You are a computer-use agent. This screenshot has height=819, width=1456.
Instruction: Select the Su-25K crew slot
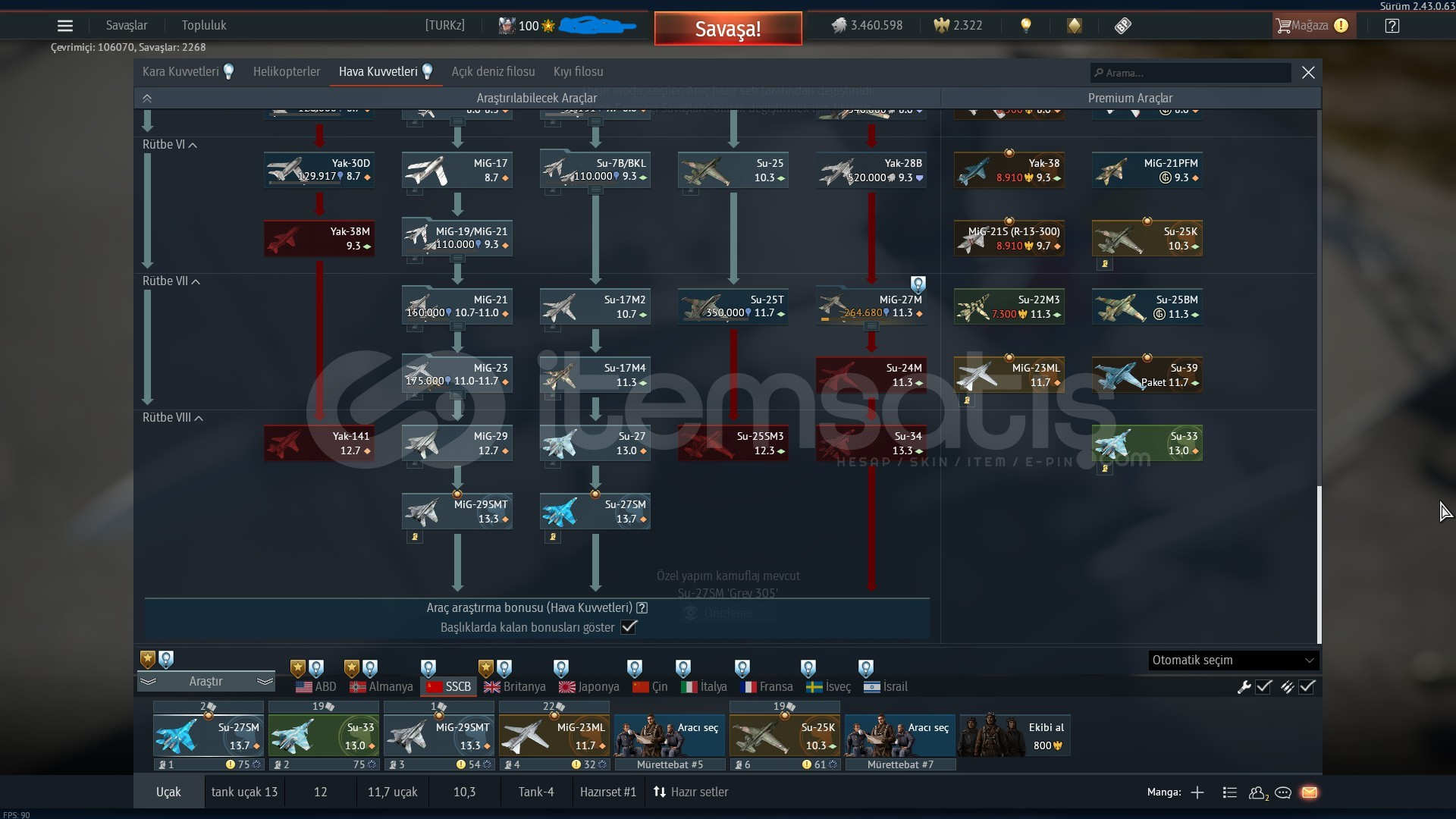tap(785, 736)
